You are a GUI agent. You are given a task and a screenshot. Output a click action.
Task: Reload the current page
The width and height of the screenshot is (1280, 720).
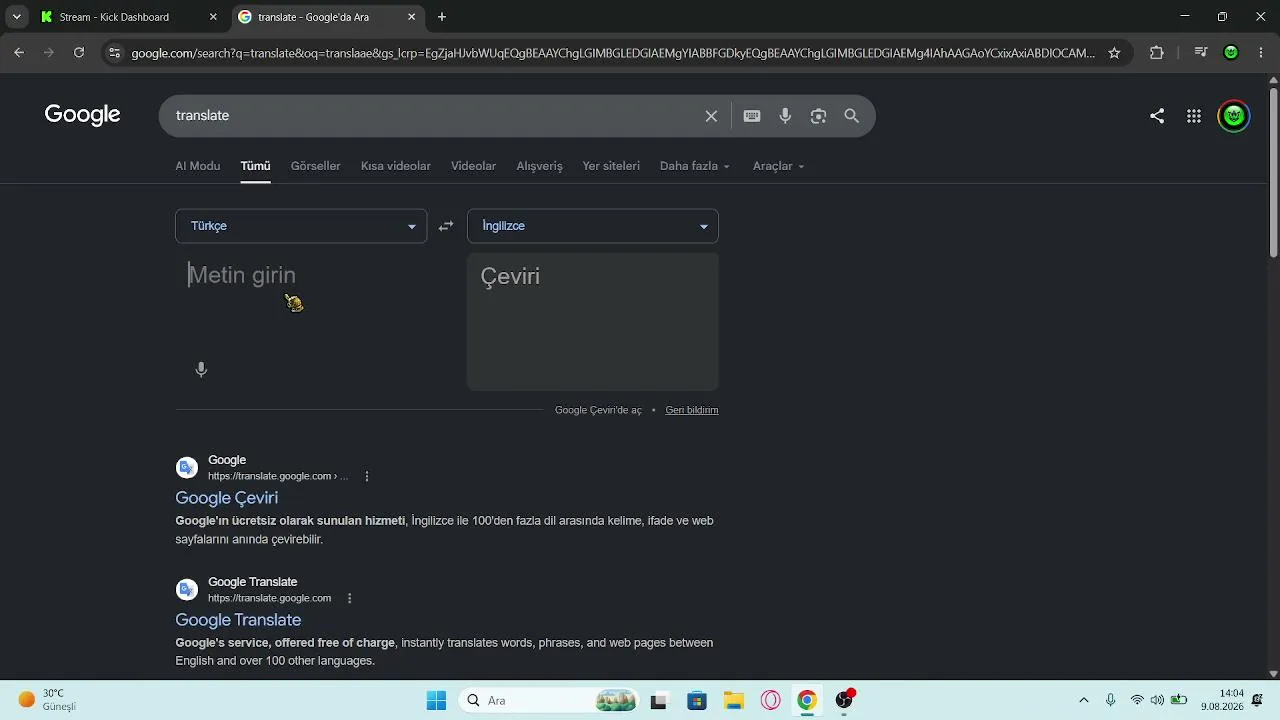click(79, 53)
